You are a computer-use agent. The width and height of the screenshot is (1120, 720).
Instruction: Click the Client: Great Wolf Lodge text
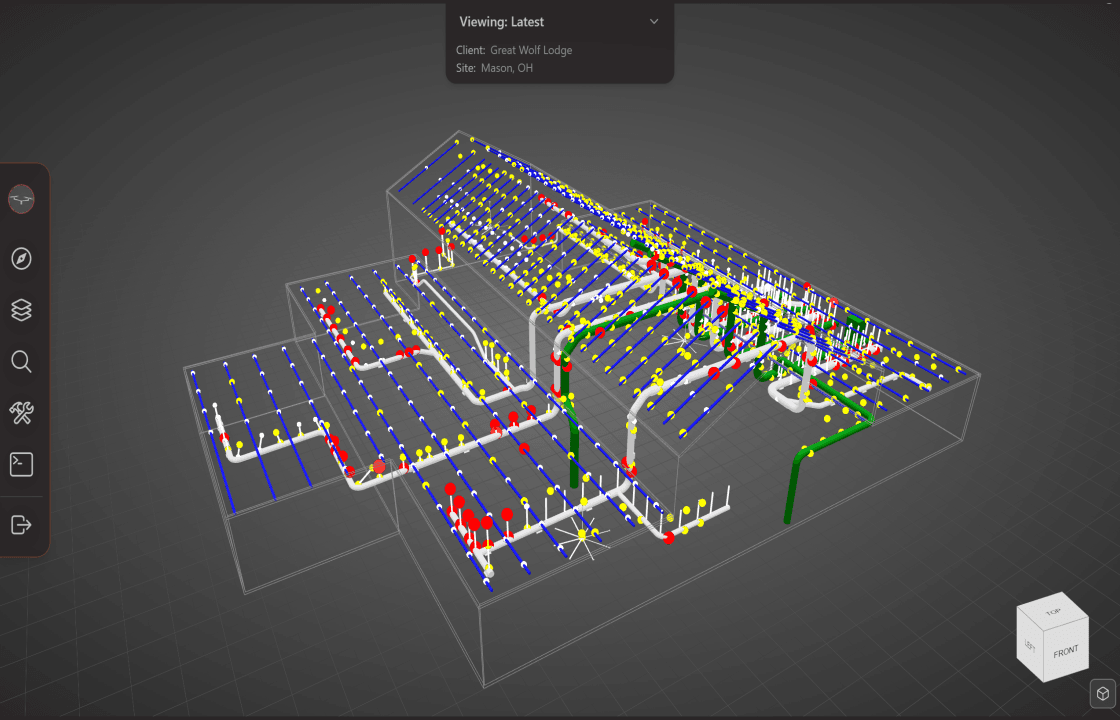(514, 50)
